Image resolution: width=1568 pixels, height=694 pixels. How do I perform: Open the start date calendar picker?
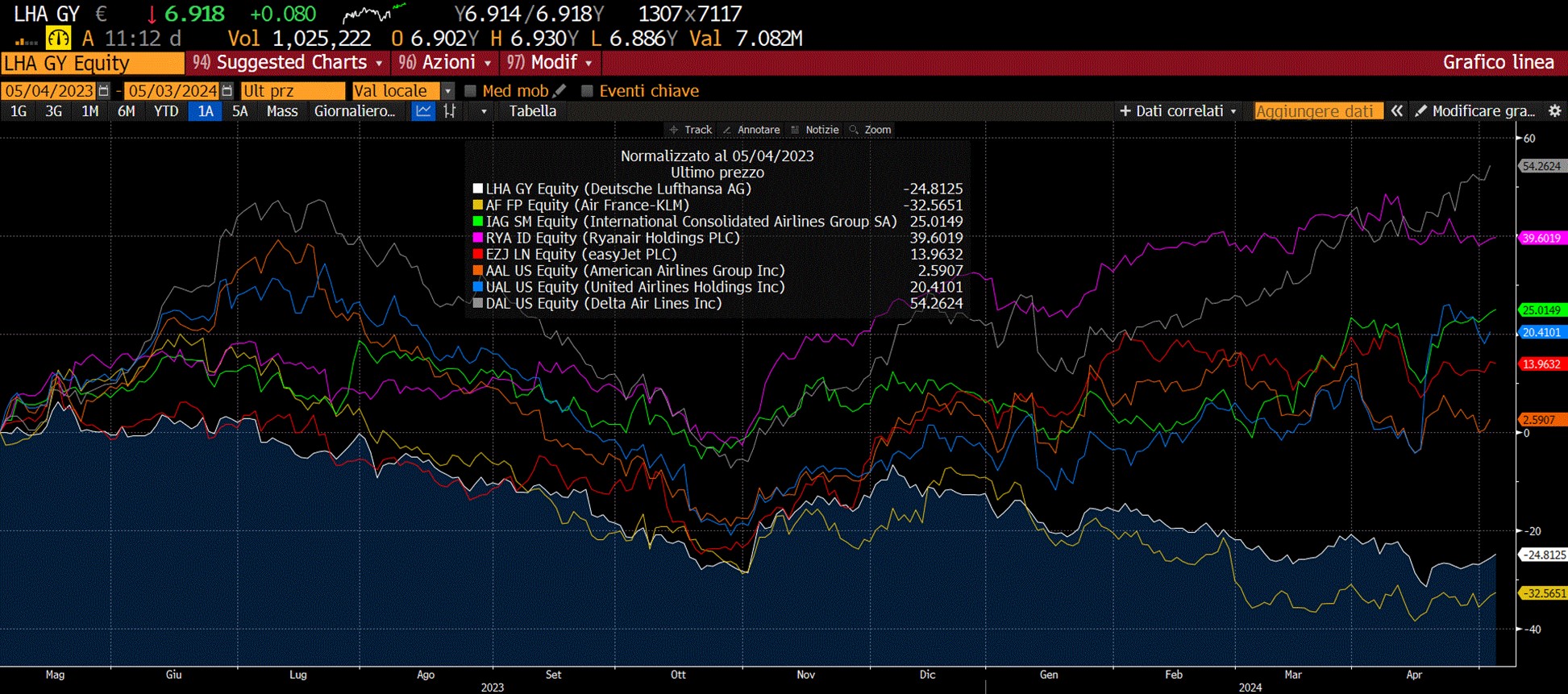click(x=103, y=91)
